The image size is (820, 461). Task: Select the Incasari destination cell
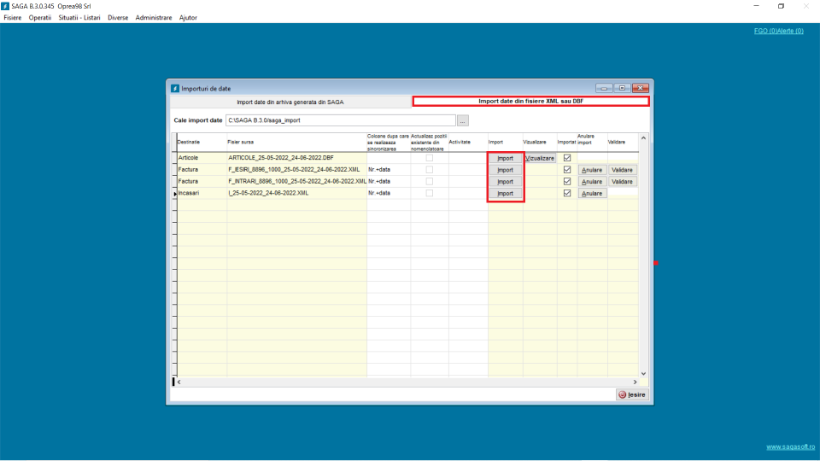[x=202, y=193]
